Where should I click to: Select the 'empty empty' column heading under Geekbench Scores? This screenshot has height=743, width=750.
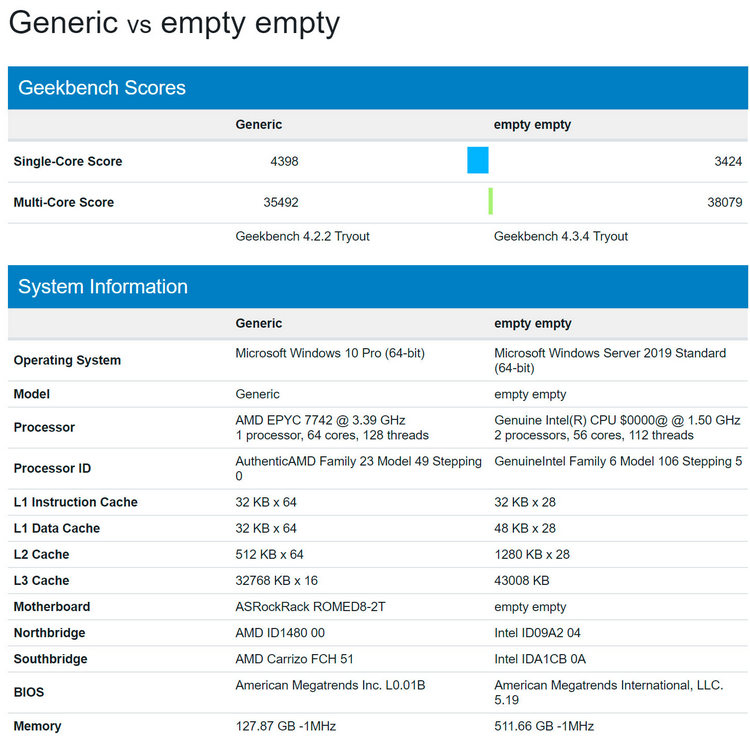532,124
